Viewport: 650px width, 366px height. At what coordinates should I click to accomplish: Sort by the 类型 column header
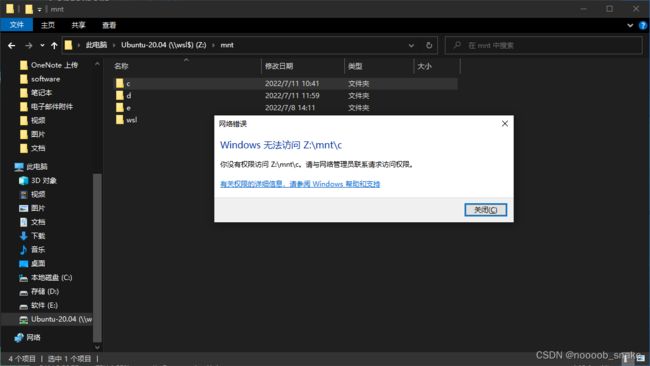click(355, 66)
